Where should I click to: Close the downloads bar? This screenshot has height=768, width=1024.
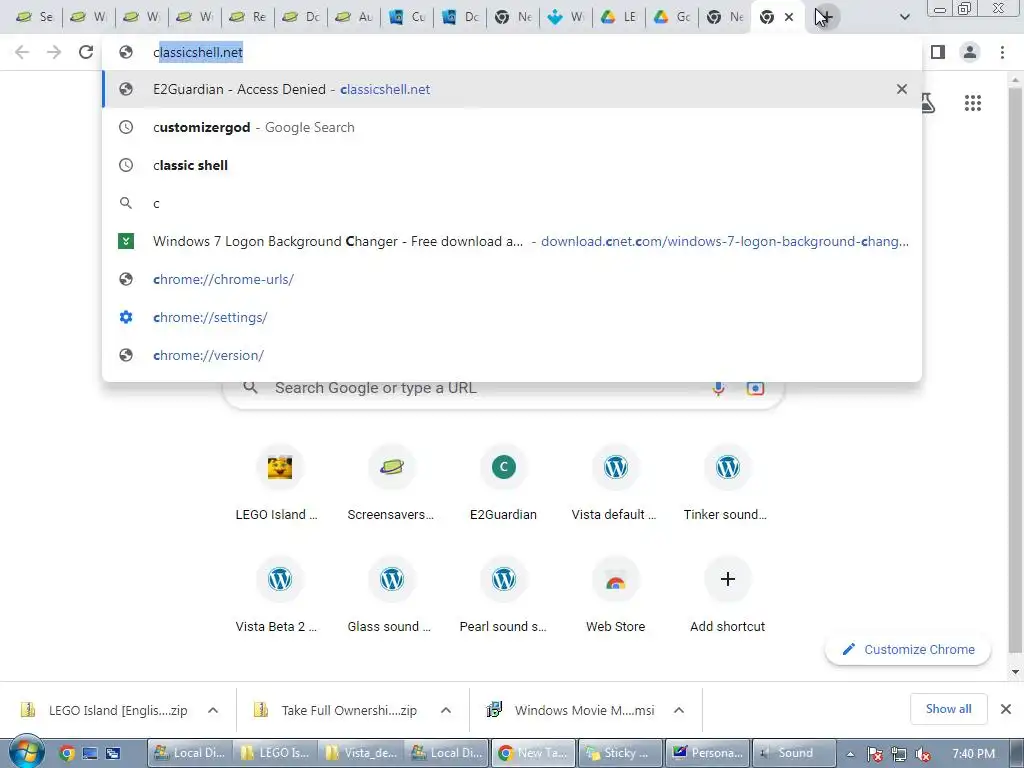[x=1006, y=709]
